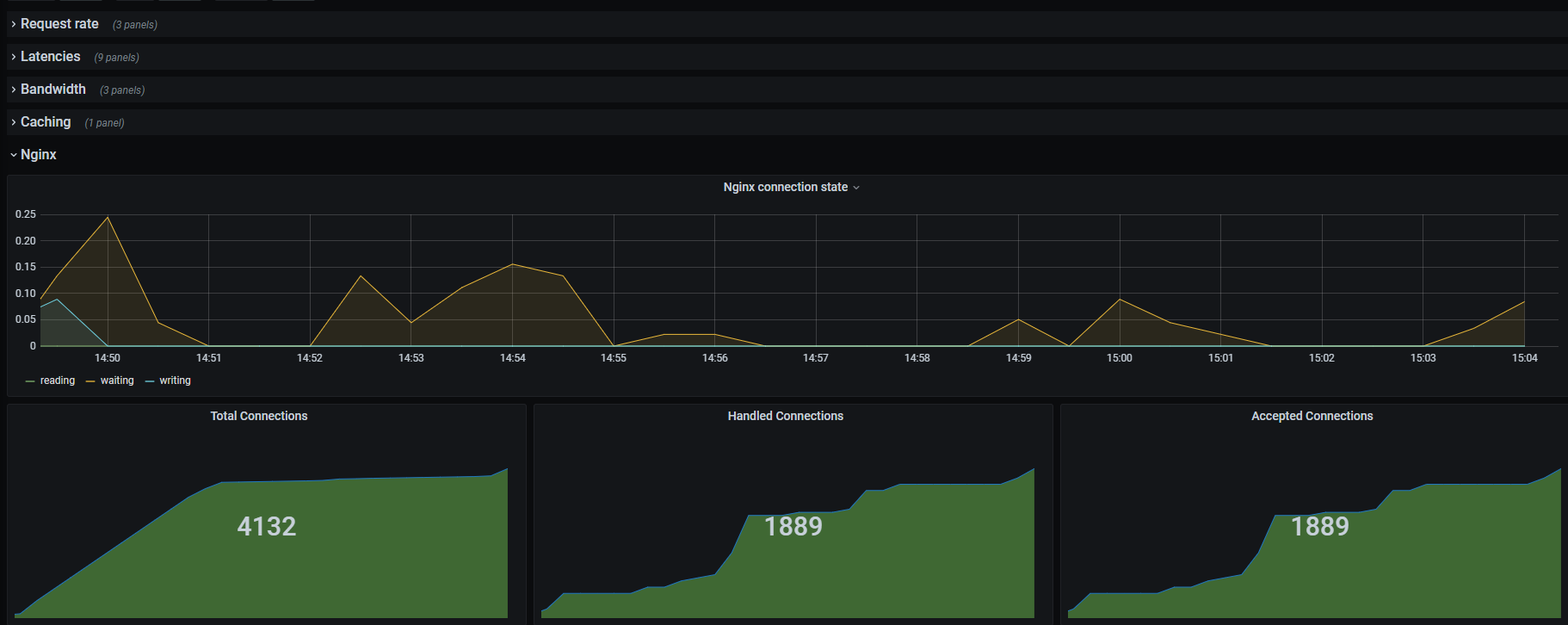The height and width of the screenshot is (625, 1568).
Task: Click the (1 panel) count text
Action: click(104, 123)
